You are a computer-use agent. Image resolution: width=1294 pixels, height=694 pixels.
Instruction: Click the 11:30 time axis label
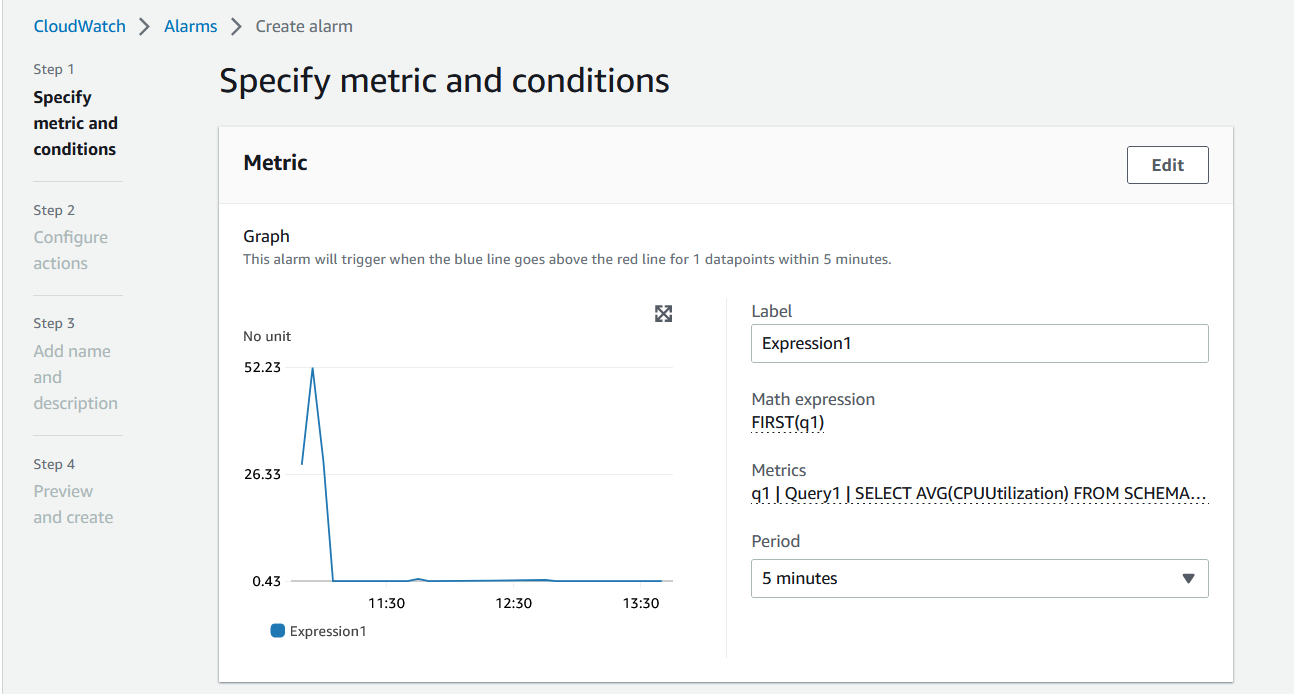386,603
